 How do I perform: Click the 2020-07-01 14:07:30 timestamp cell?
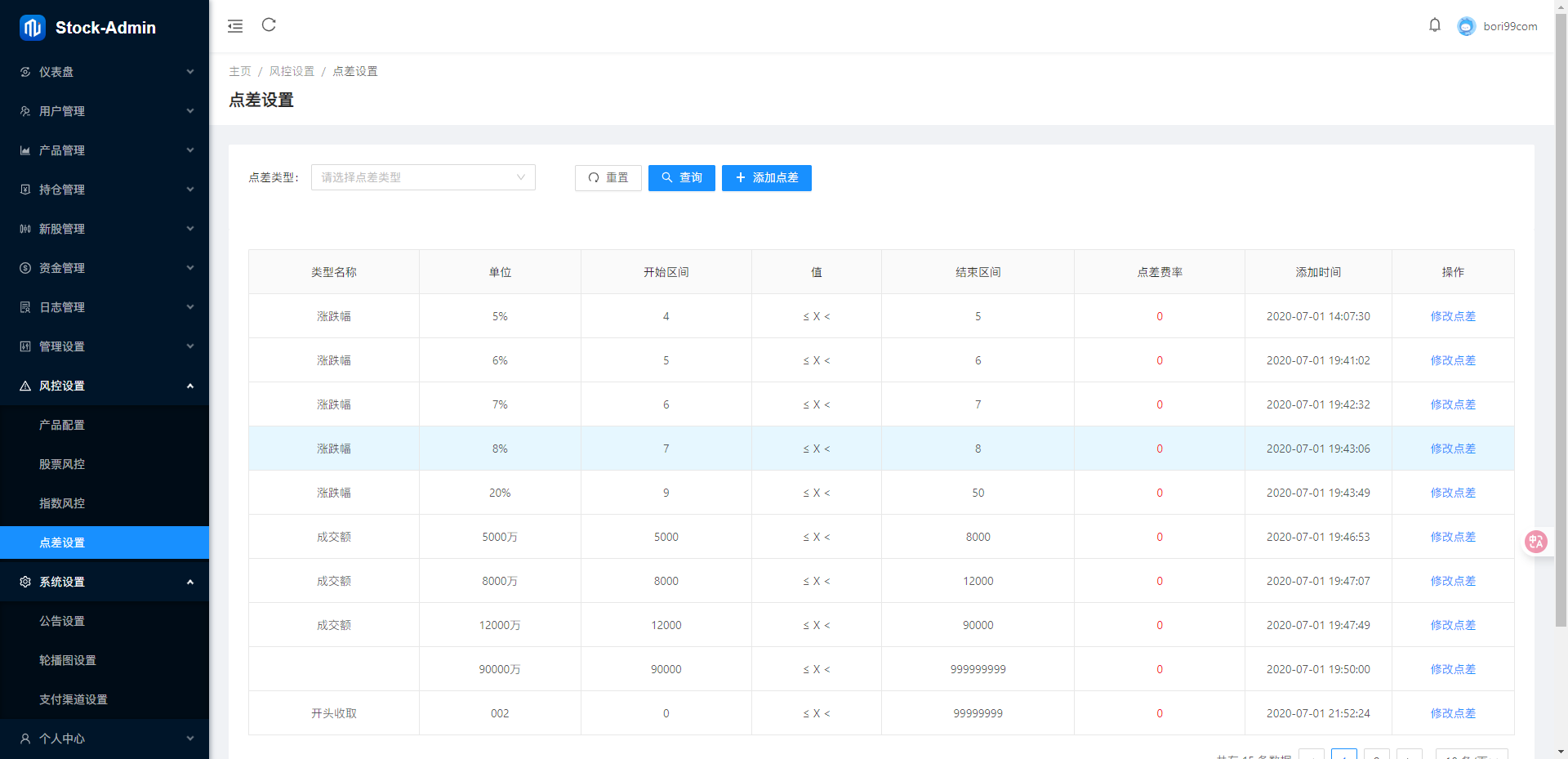(x=1318, y=316)
